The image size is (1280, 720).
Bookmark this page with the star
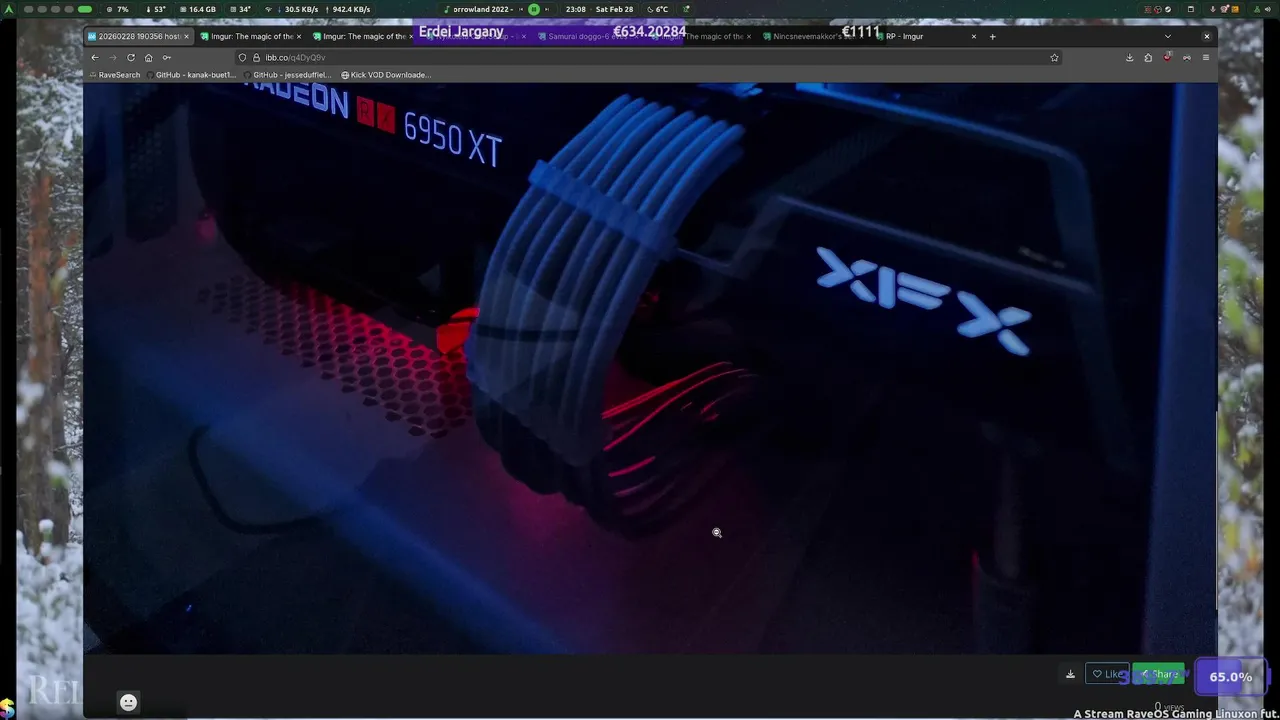pos(1054,58)
